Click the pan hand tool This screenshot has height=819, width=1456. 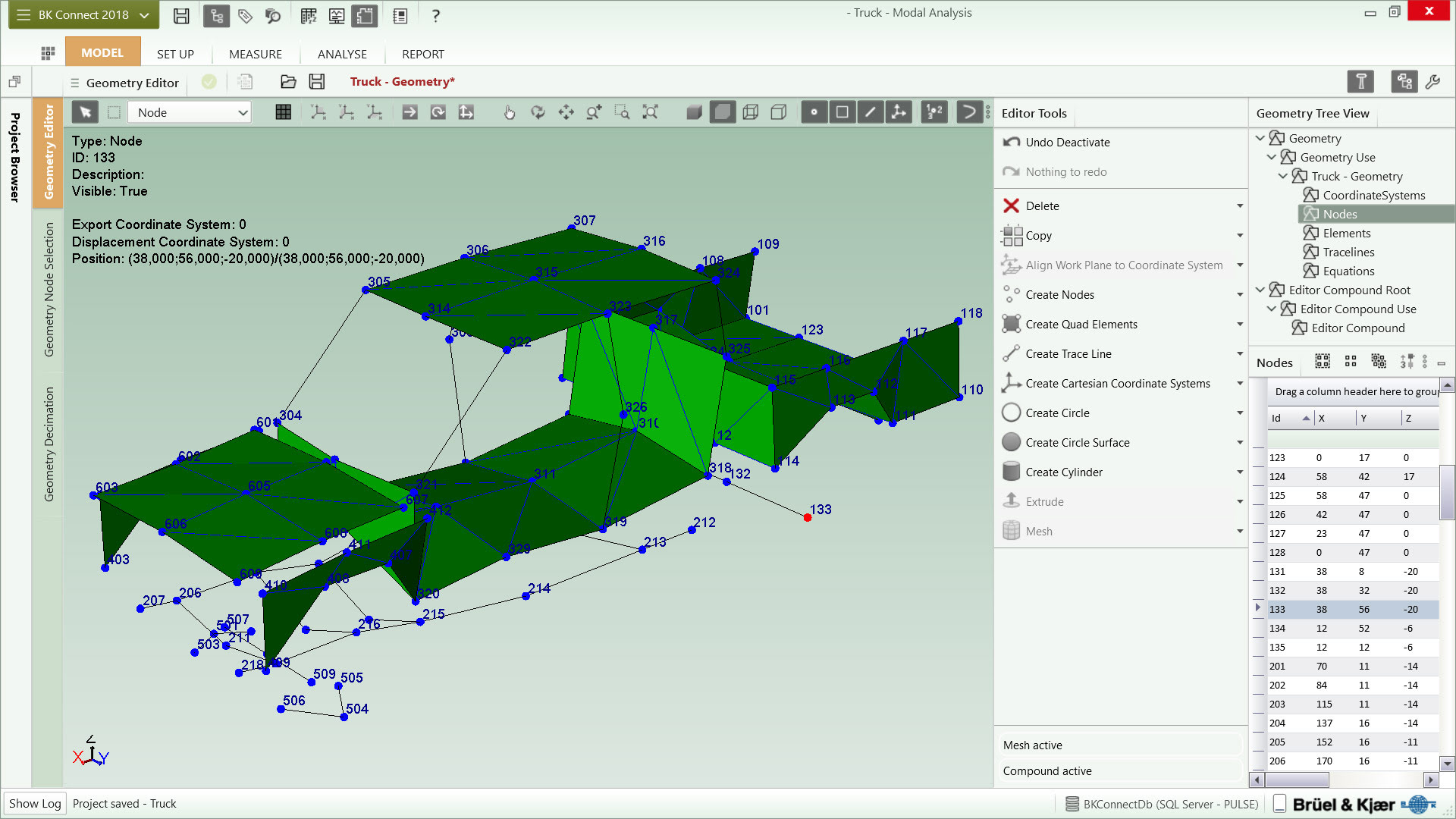point(510,112)
